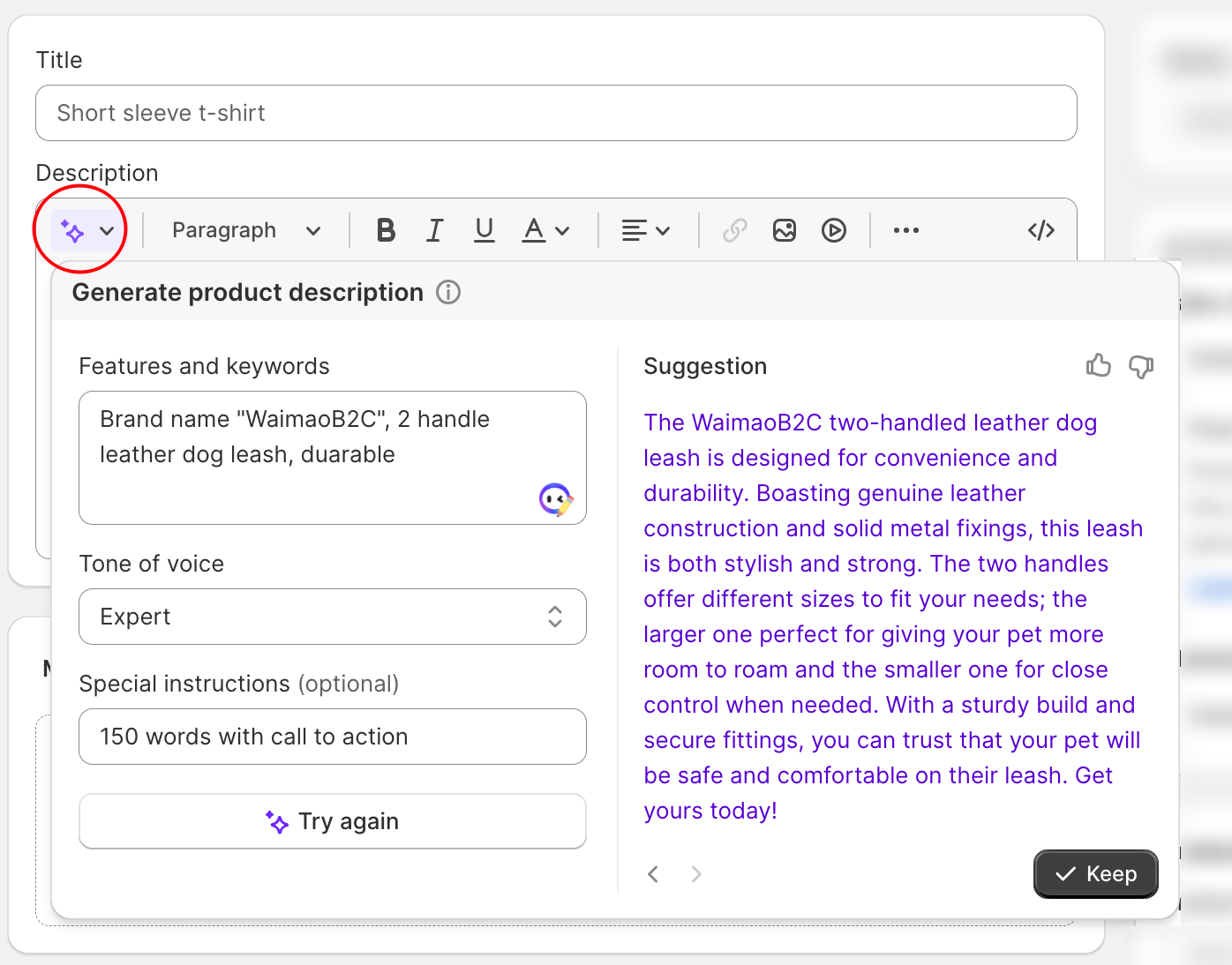The height and width of the screenshot is (965, 1232).
Task: Open the Tone of voice Expert selector
Action: pos(333,617)
